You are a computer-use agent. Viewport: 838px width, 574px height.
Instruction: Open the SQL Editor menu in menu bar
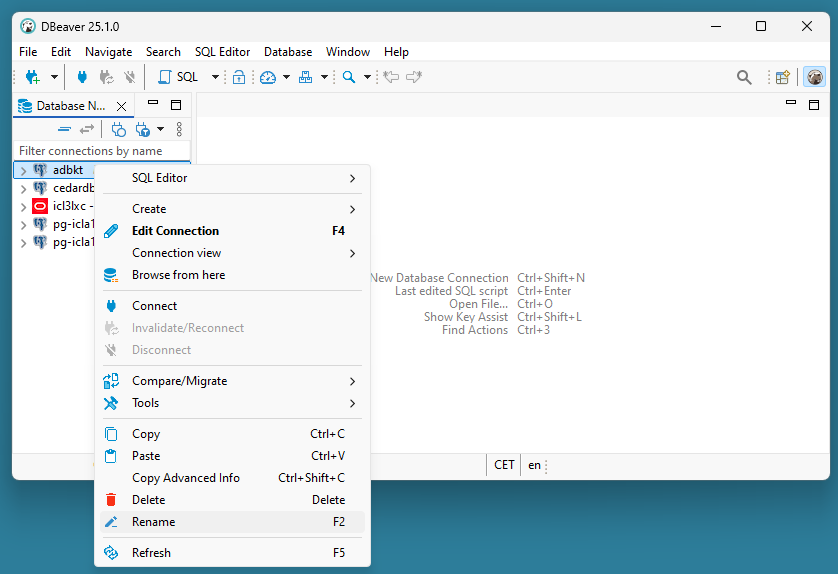coord(222,52)
